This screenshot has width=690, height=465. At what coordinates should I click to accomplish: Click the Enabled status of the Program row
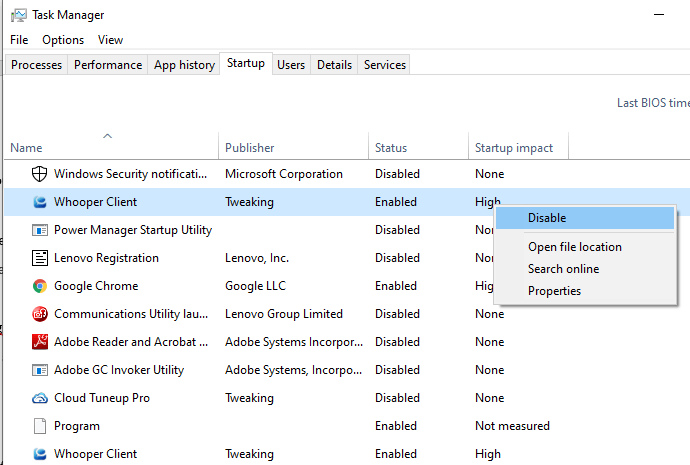(x=396, y=426)
